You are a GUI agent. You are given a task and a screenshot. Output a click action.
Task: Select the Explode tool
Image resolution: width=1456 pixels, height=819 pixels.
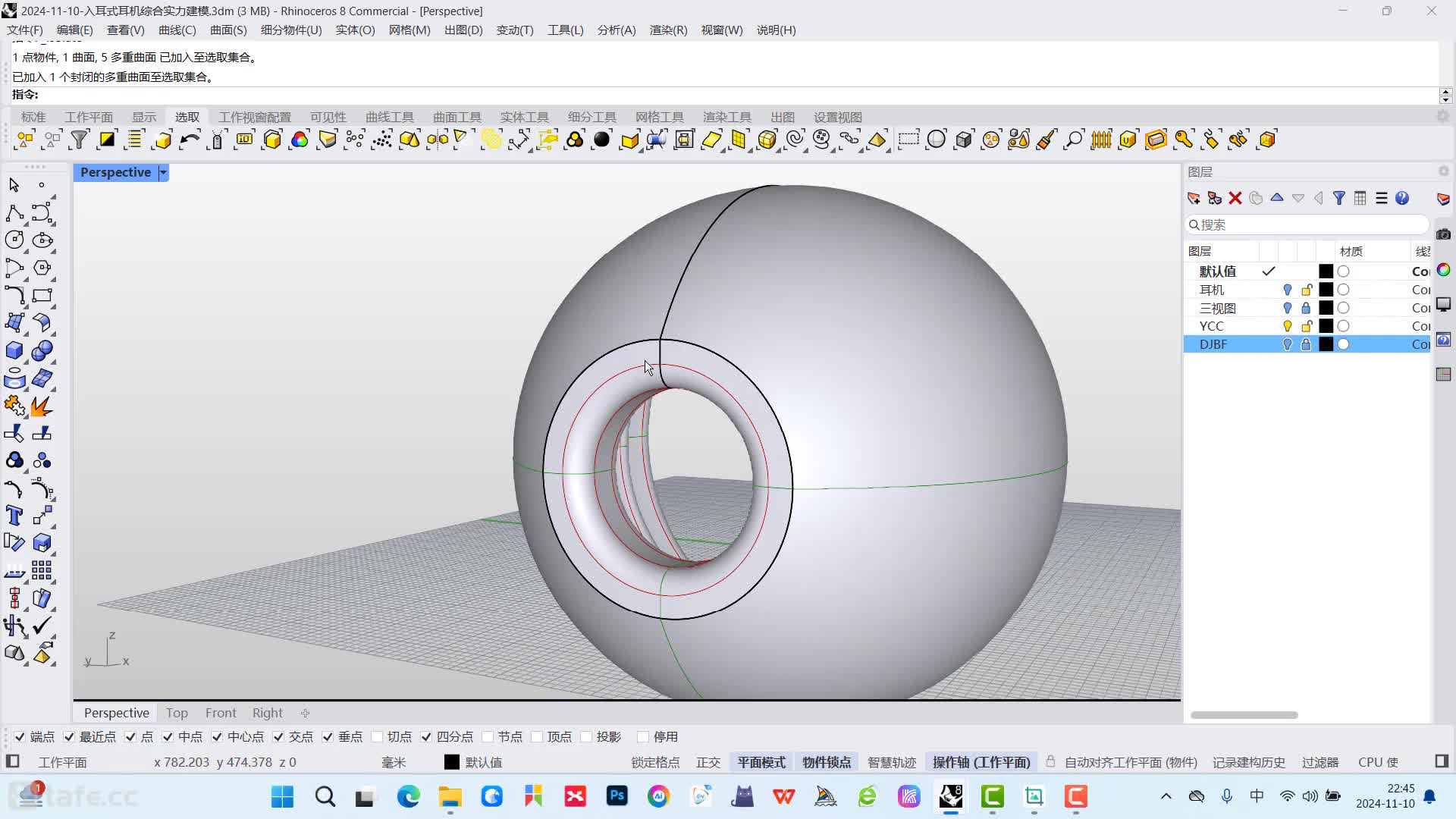point(42,406)
